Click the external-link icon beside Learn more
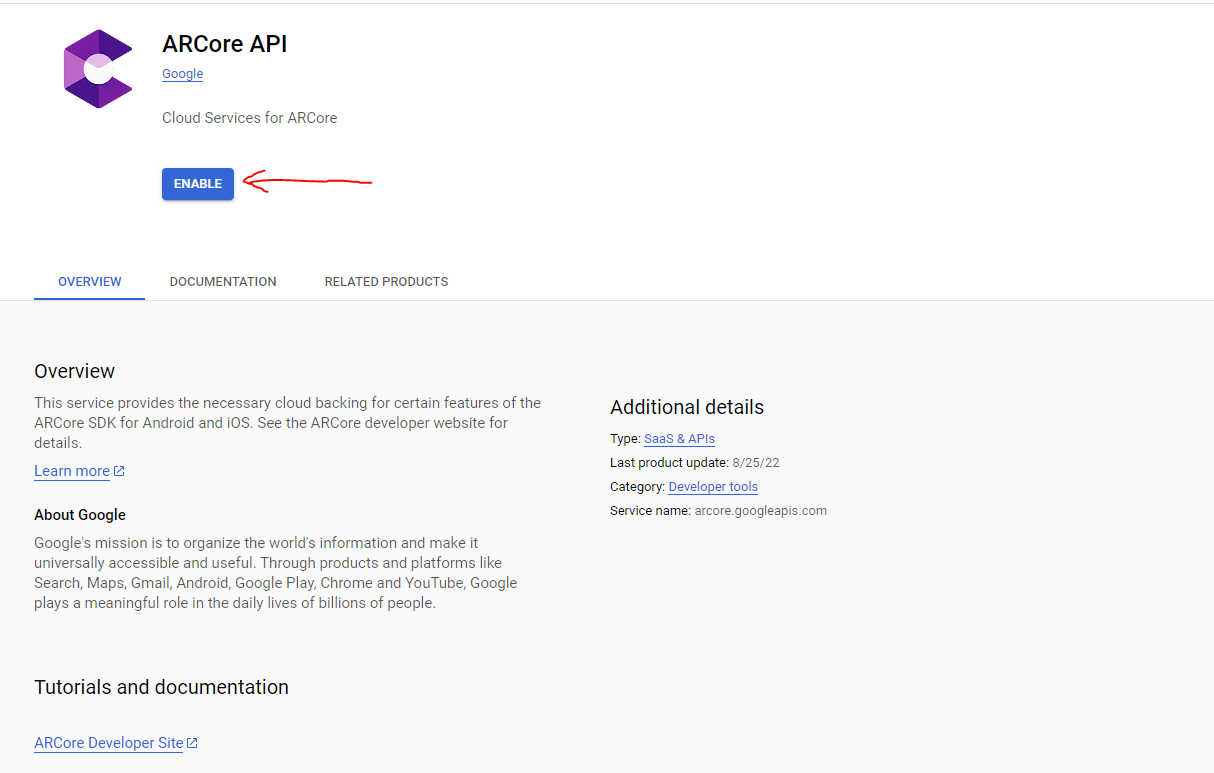Viewport: 1214px width, 773px height. 119,471
